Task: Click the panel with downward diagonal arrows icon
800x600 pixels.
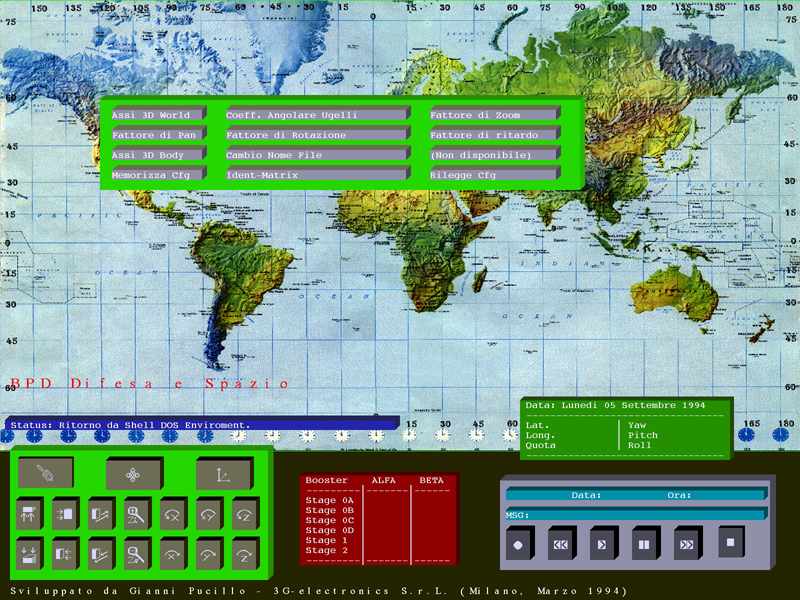Action: tap(101, 555)
